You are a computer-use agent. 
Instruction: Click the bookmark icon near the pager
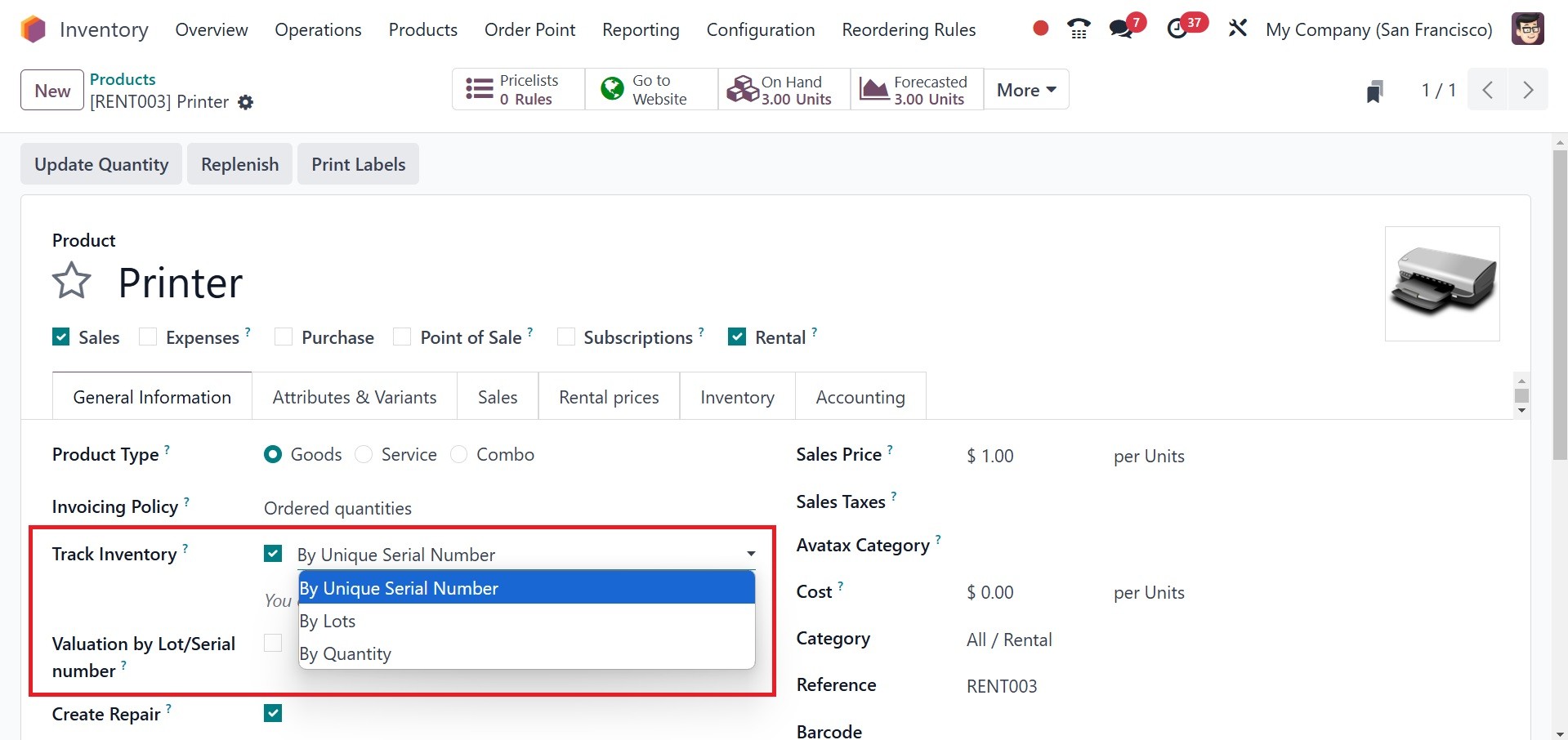coord(1374,91)
